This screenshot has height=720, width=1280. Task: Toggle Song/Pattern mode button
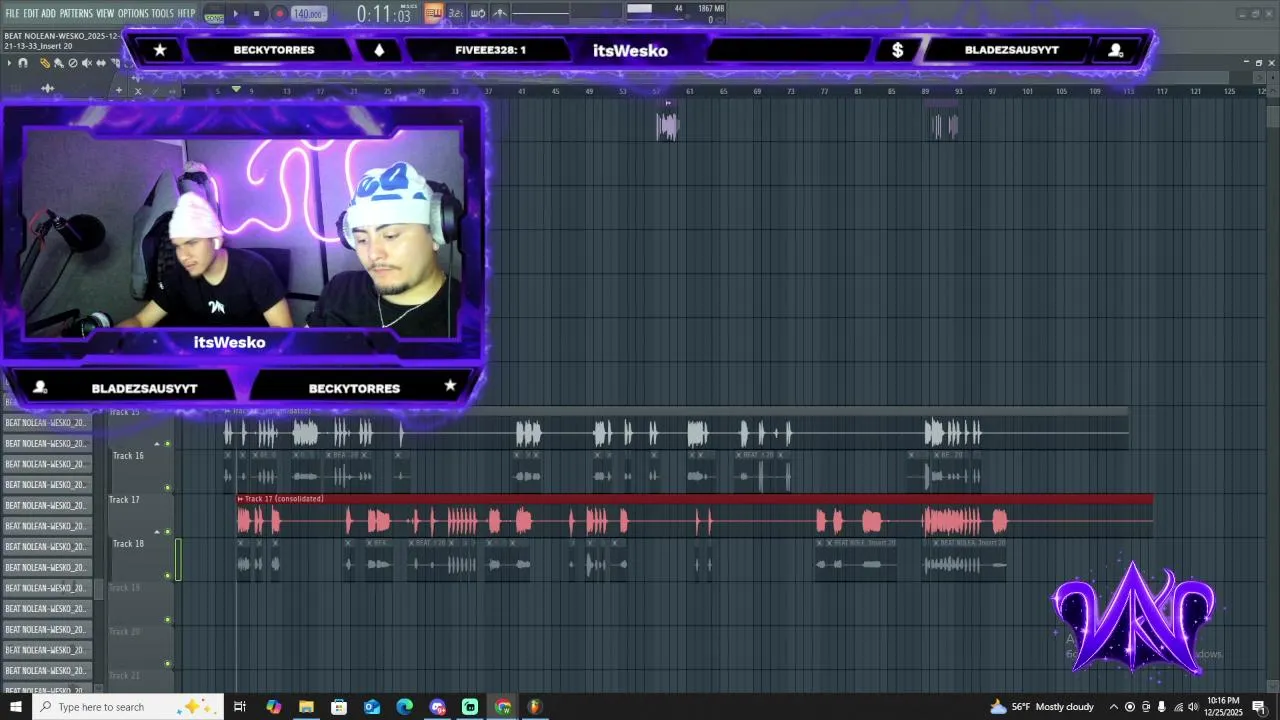point(214,15)
